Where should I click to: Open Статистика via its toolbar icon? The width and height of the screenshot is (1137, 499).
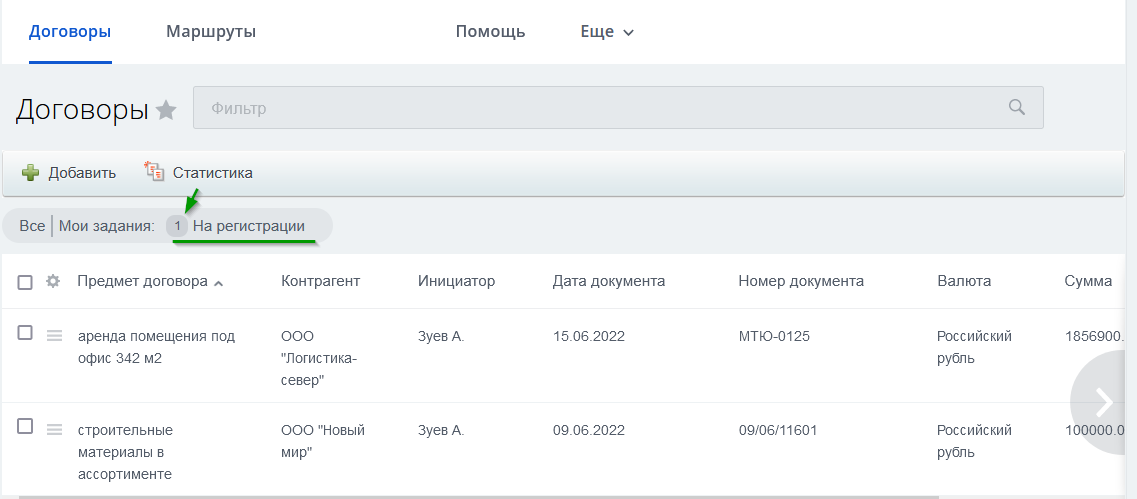pos(154,172)
